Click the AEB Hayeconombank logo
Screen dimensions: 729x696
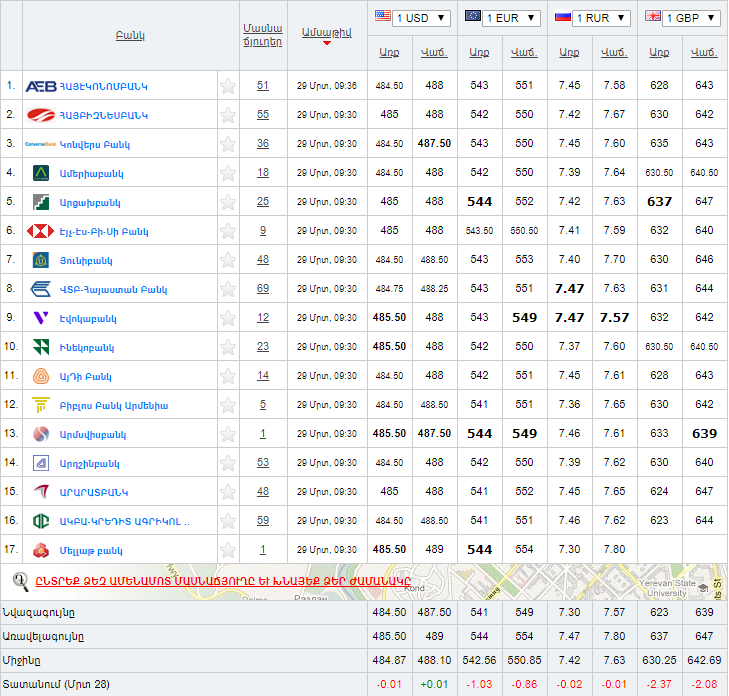tap(41, 86)
